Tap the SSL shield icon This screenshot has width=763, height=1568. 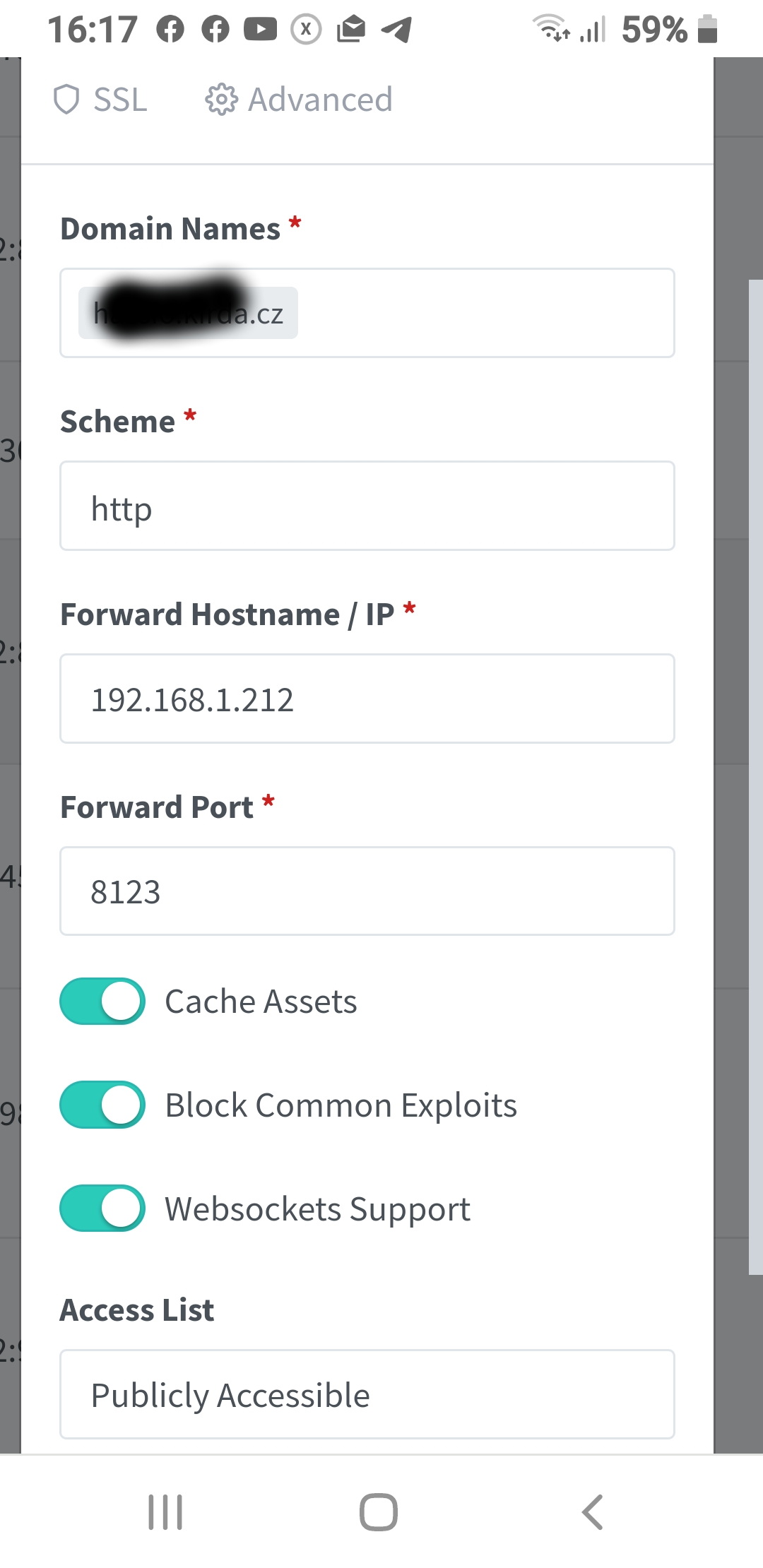point(66,100)
